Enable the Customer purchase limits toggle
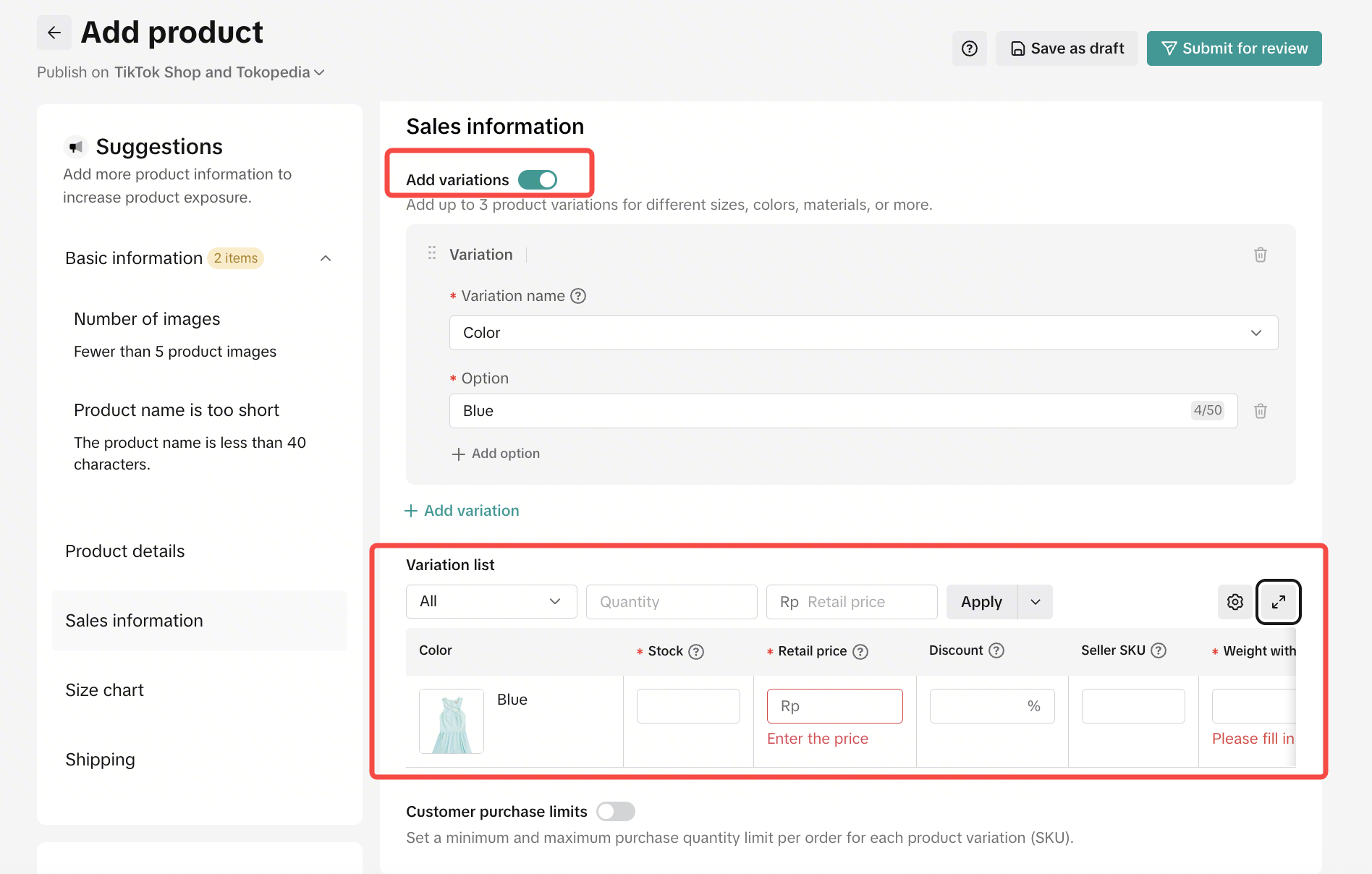Viewport: 1372px width, 874px height. point(615,812)
